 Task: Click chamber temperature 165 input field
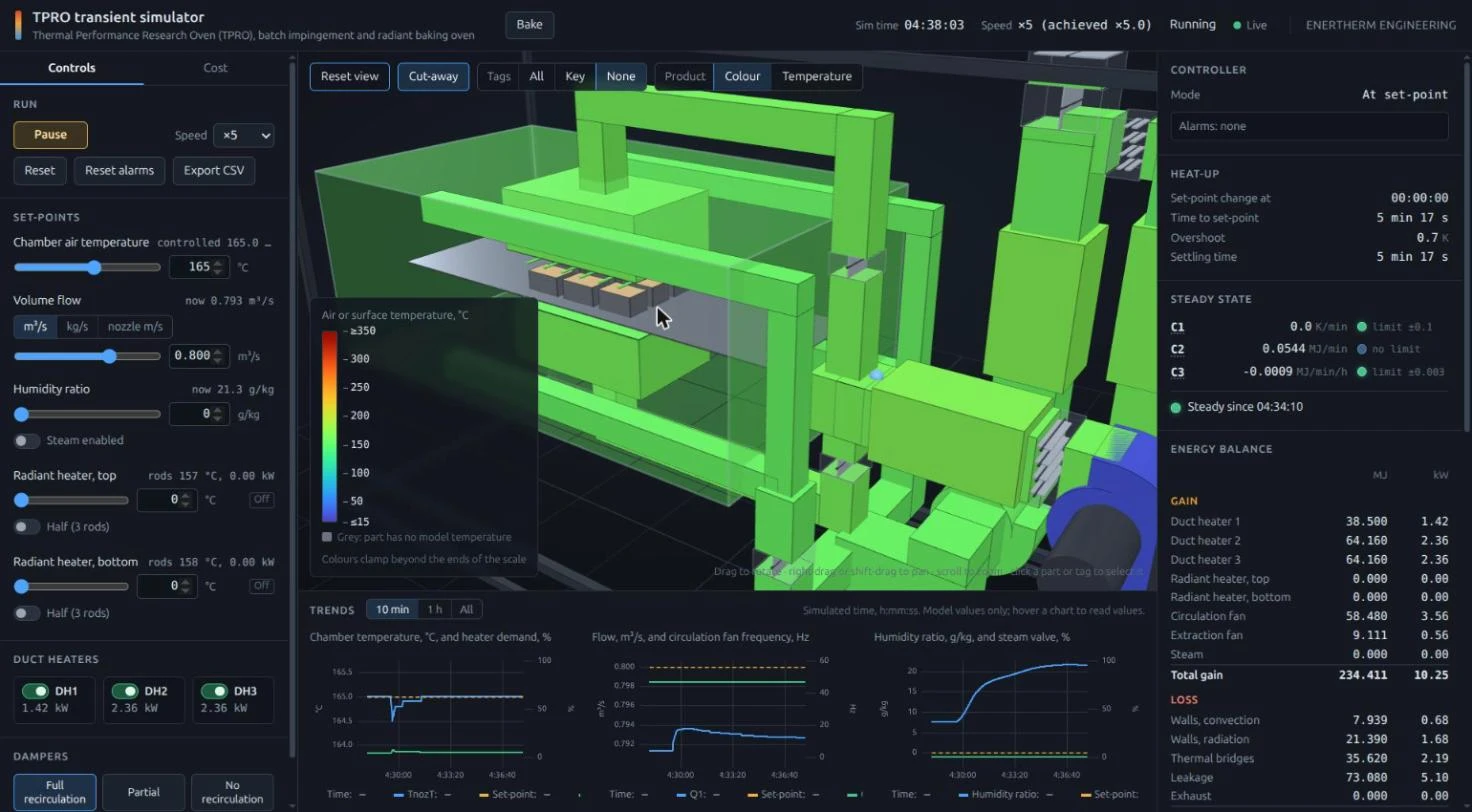pos(199,267)
